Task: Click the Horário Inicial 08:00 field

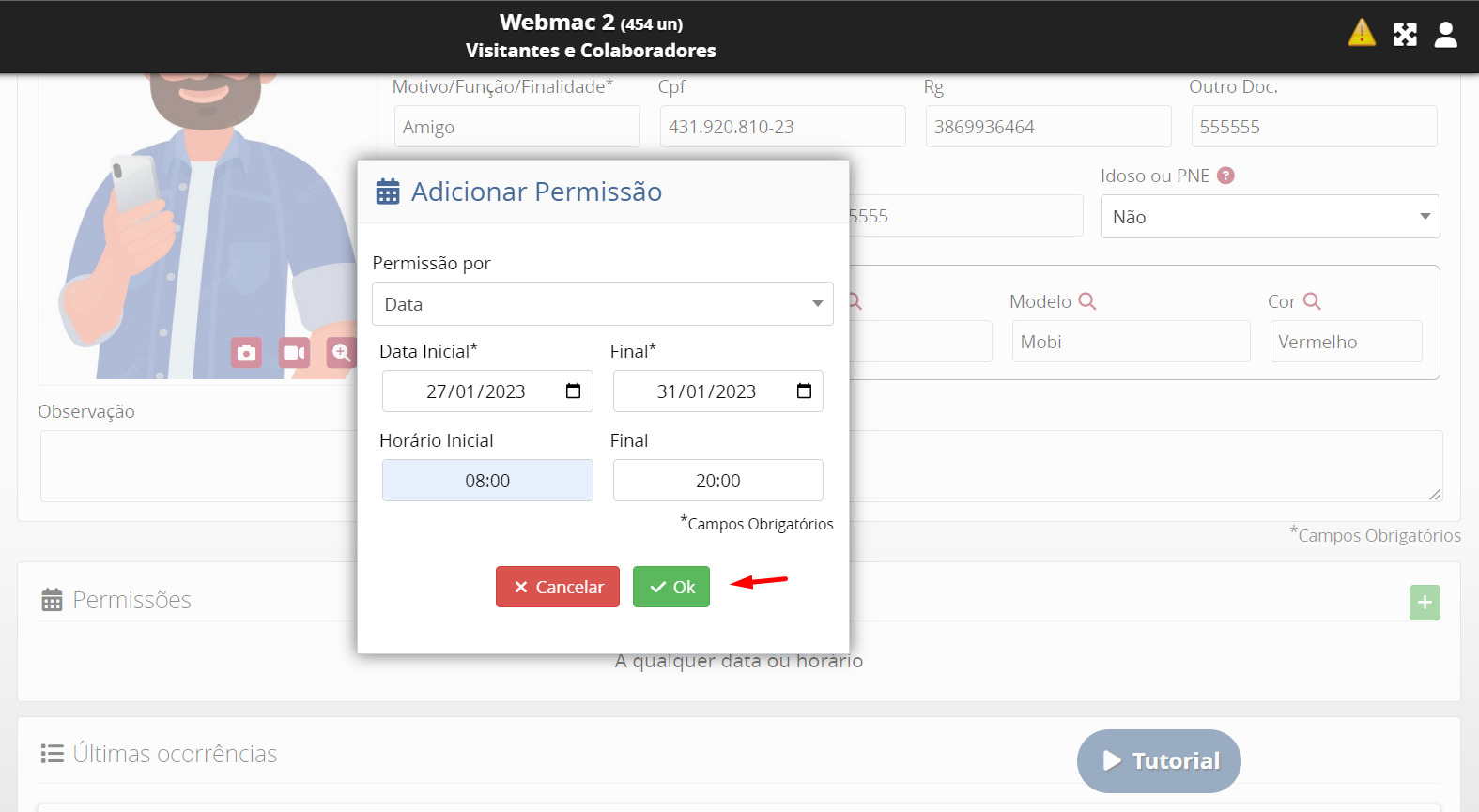Action: pyautogui.click(x=487, y=481)
